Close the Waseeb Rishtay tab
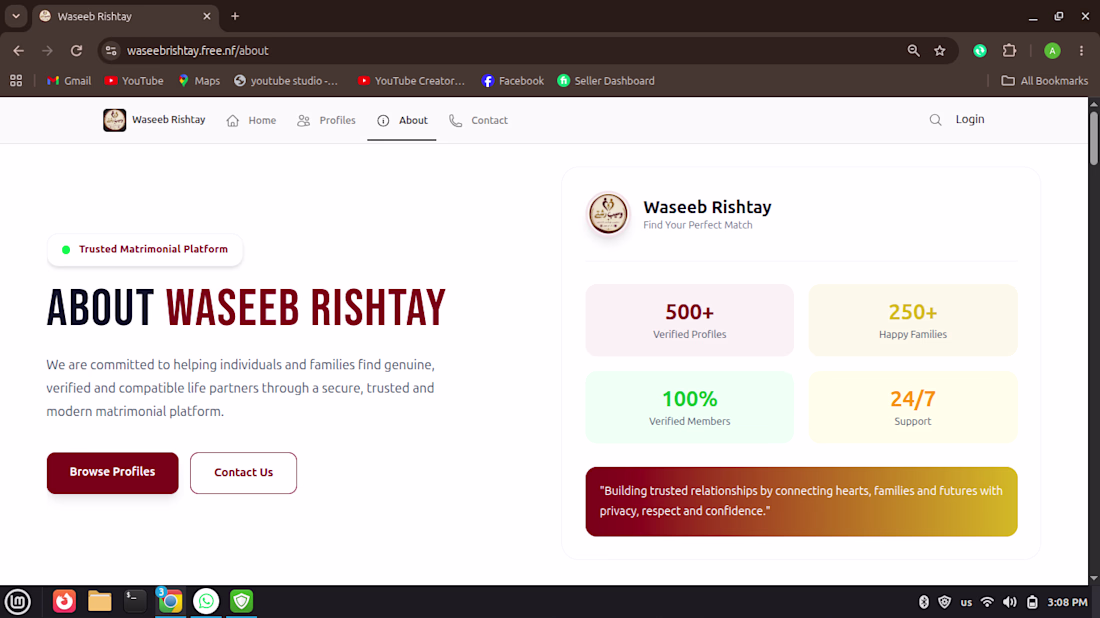This screenshot has height=618, width=1100. [207, 16]
